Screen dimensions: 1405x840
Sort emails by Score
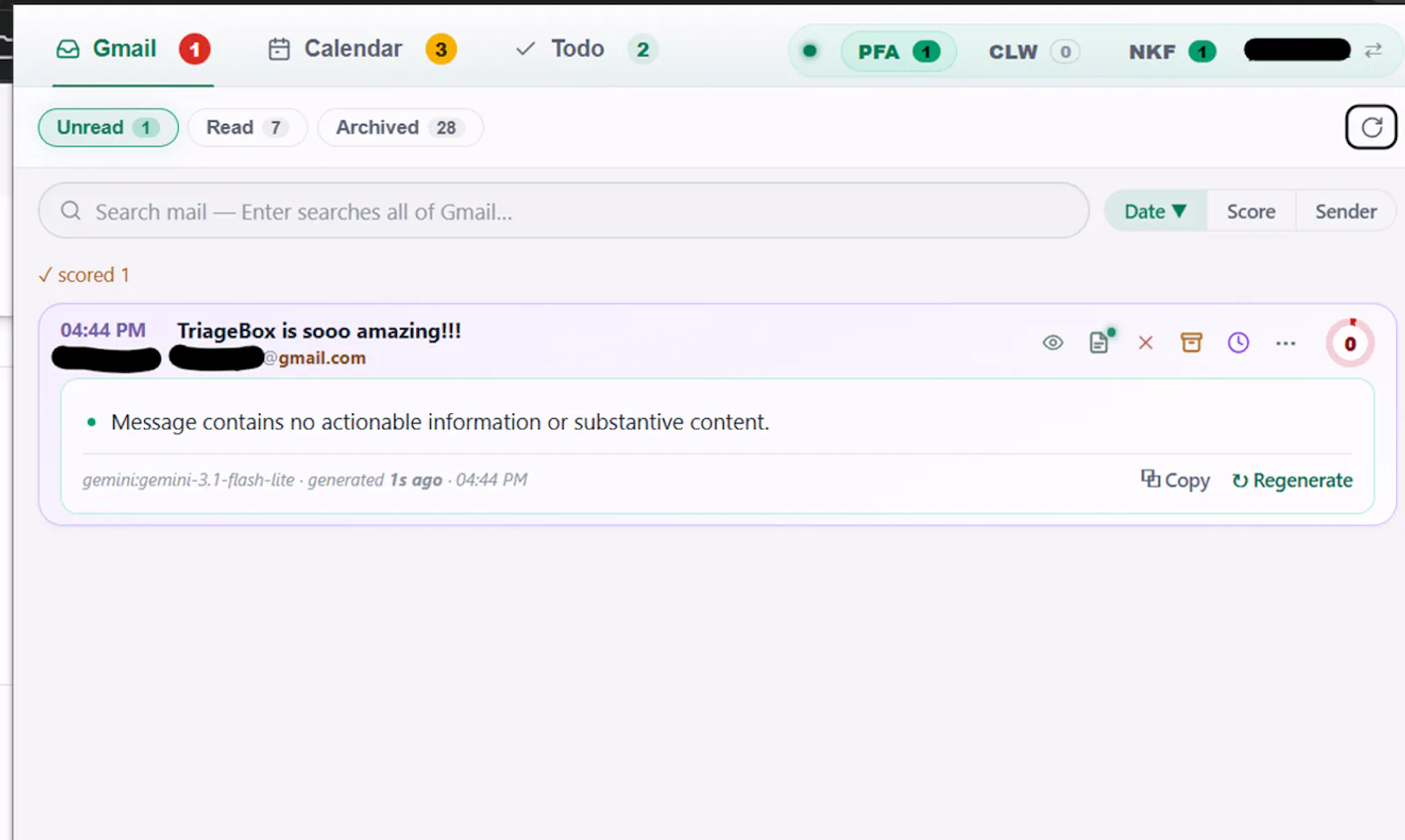pyautogui.click(x=1250, y=212)
